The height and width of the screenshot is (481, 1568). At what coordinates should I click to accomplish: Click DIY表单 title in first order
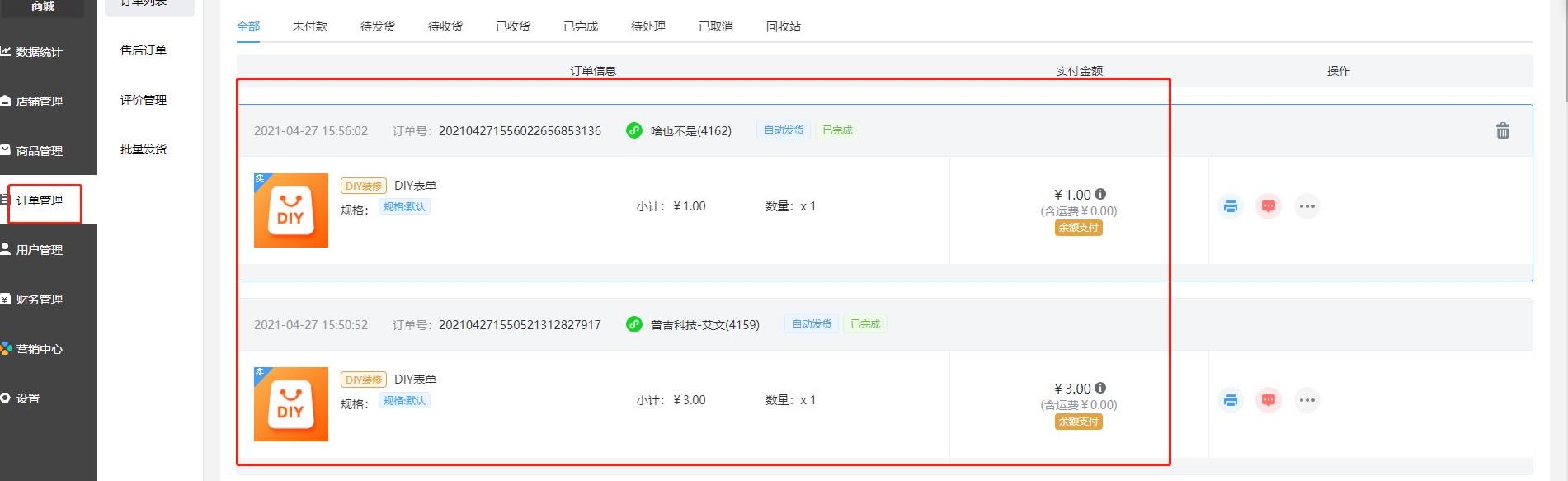tap(415, 186)
